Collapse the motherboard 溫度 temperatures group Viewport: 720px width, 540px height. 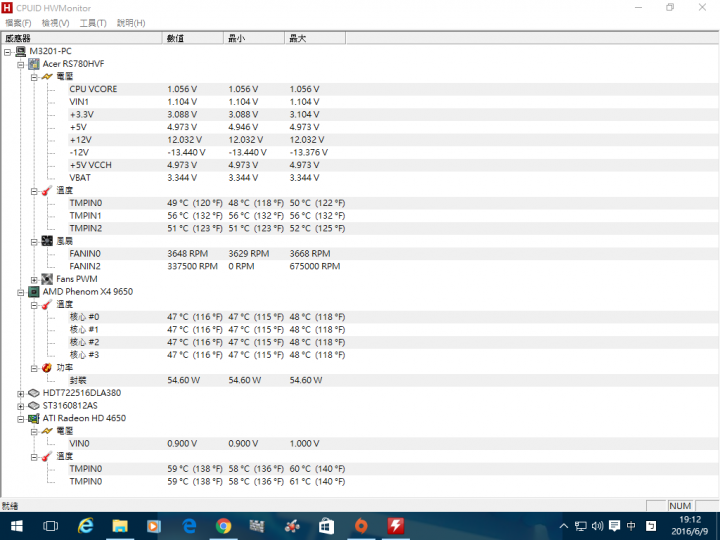[34, 191]
